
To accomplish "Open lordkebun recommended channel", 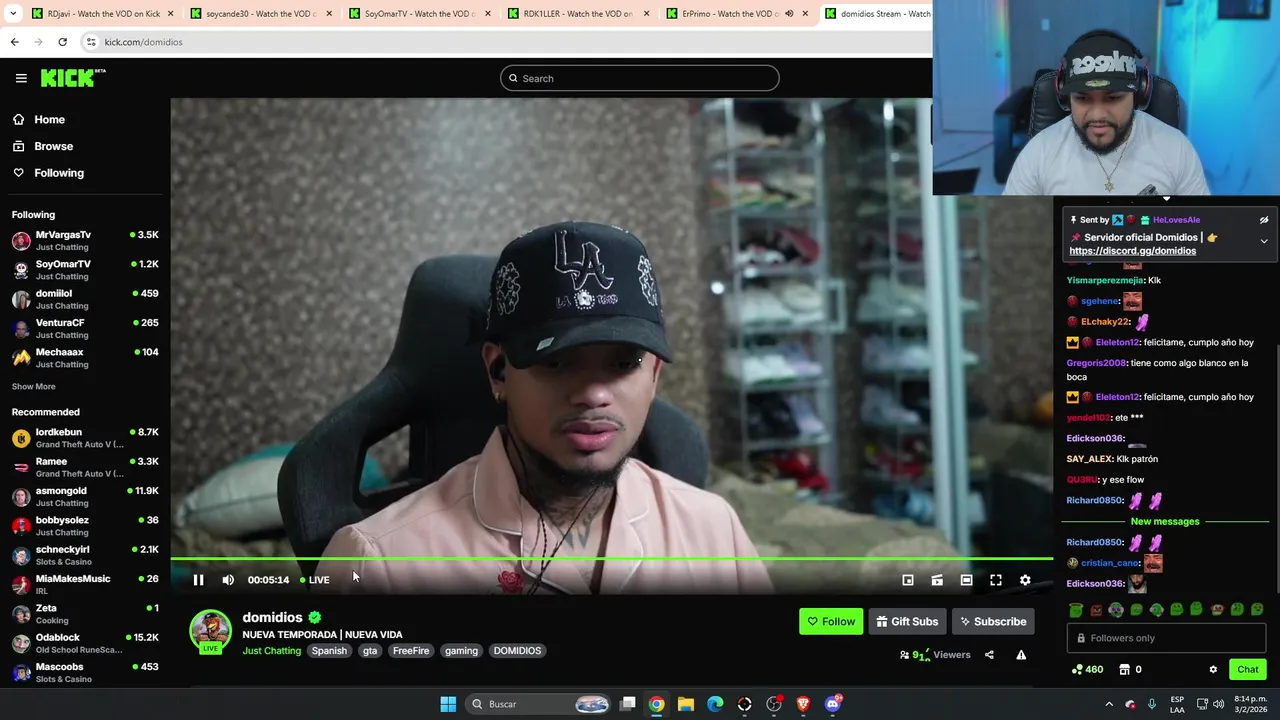I will (85, 438).
